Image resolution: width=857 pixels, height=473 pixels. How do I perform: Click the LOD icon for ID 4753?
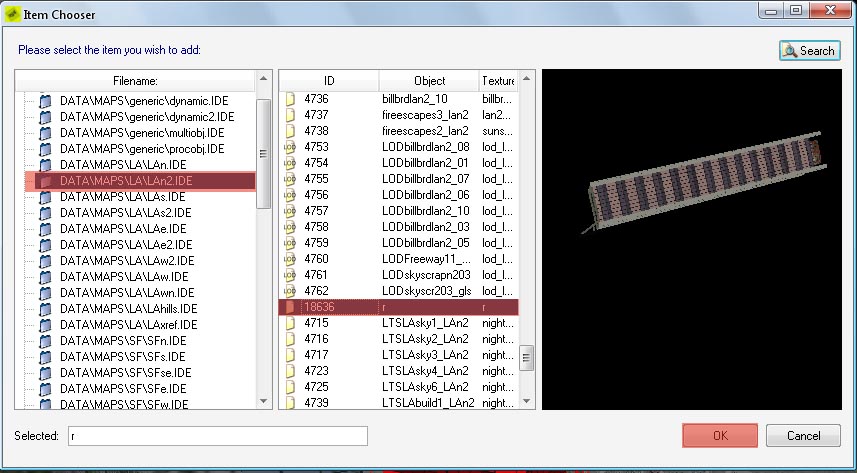(x=290, y=147)
